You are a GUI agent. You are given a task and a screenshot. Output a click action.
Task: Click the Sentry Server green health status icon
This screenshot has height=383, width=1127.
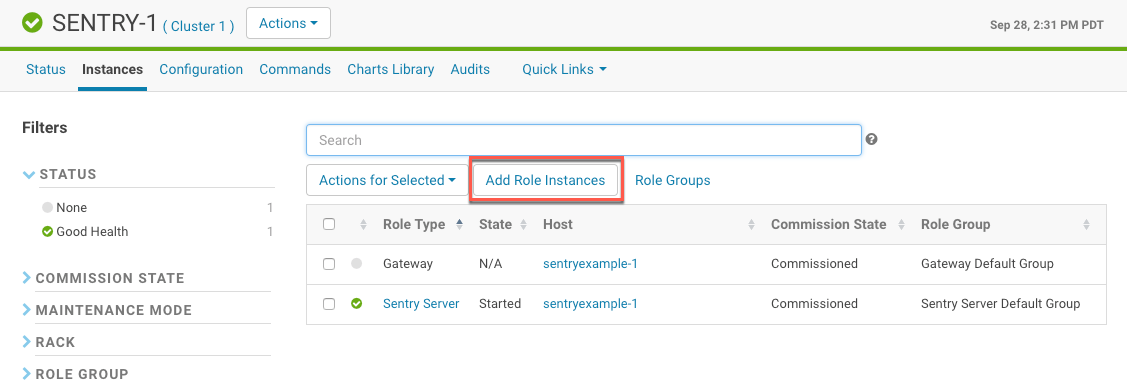[x=356, y=304]
